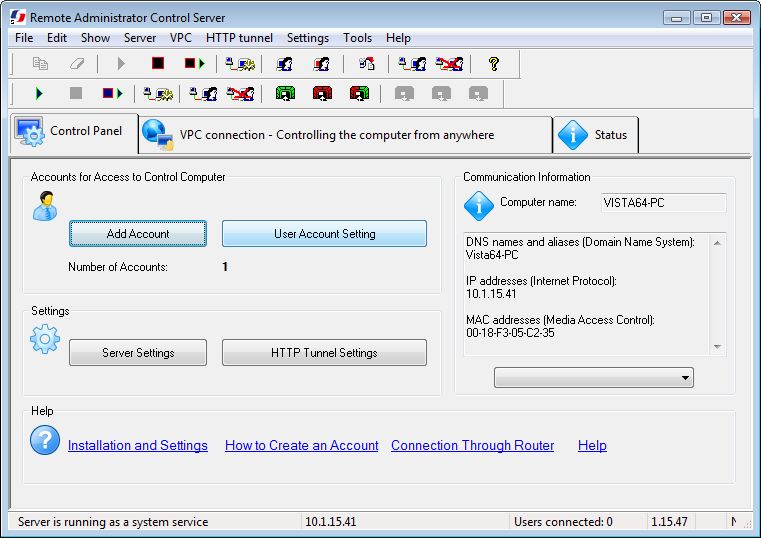Open the HTTP tunnel menu
Viewport: 761px width, 538px height.
(239, 38)
